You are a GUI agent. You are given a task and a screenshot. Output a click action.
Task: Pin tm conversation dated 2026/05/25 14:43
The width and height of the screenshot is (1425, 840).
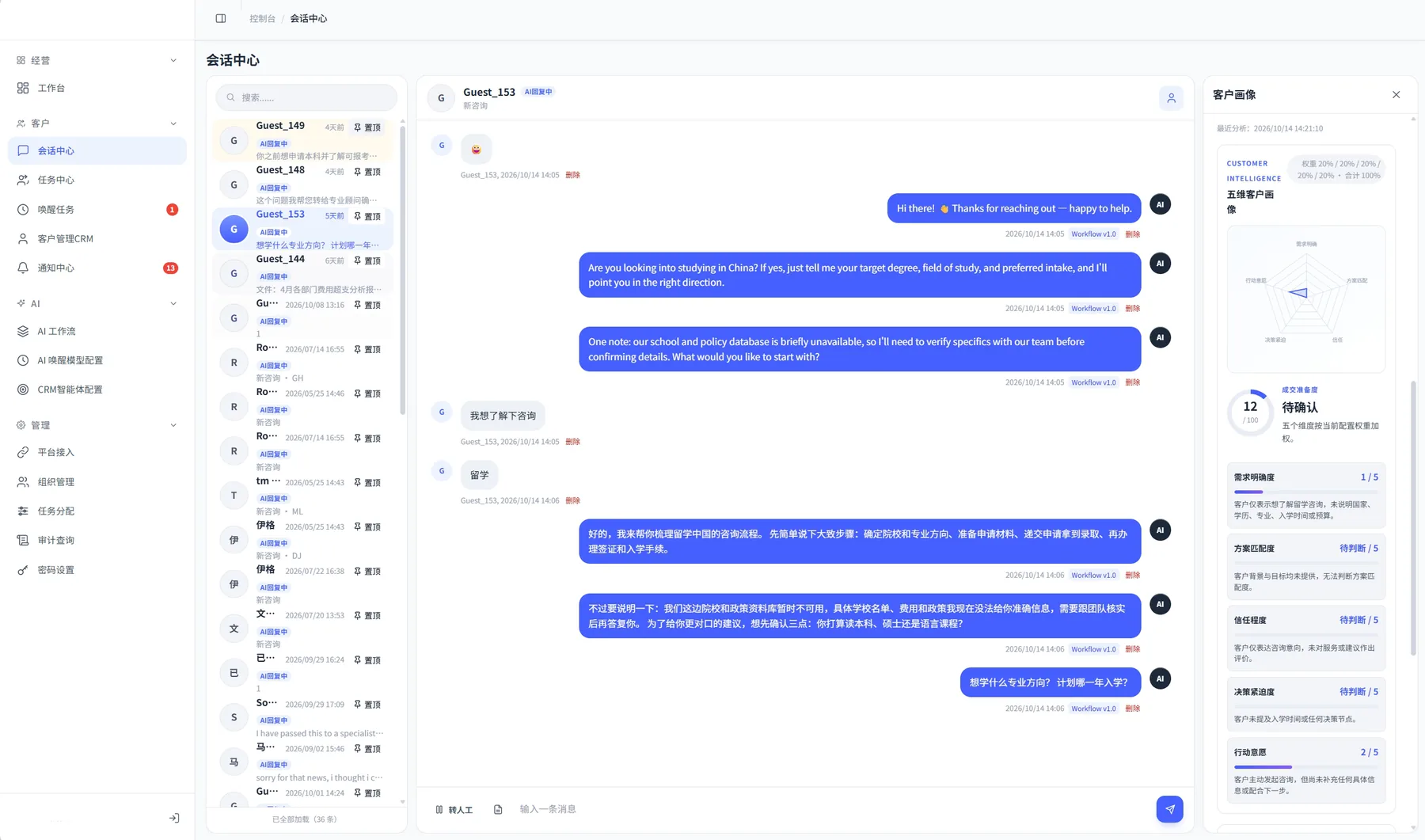(x=367, y=483)
